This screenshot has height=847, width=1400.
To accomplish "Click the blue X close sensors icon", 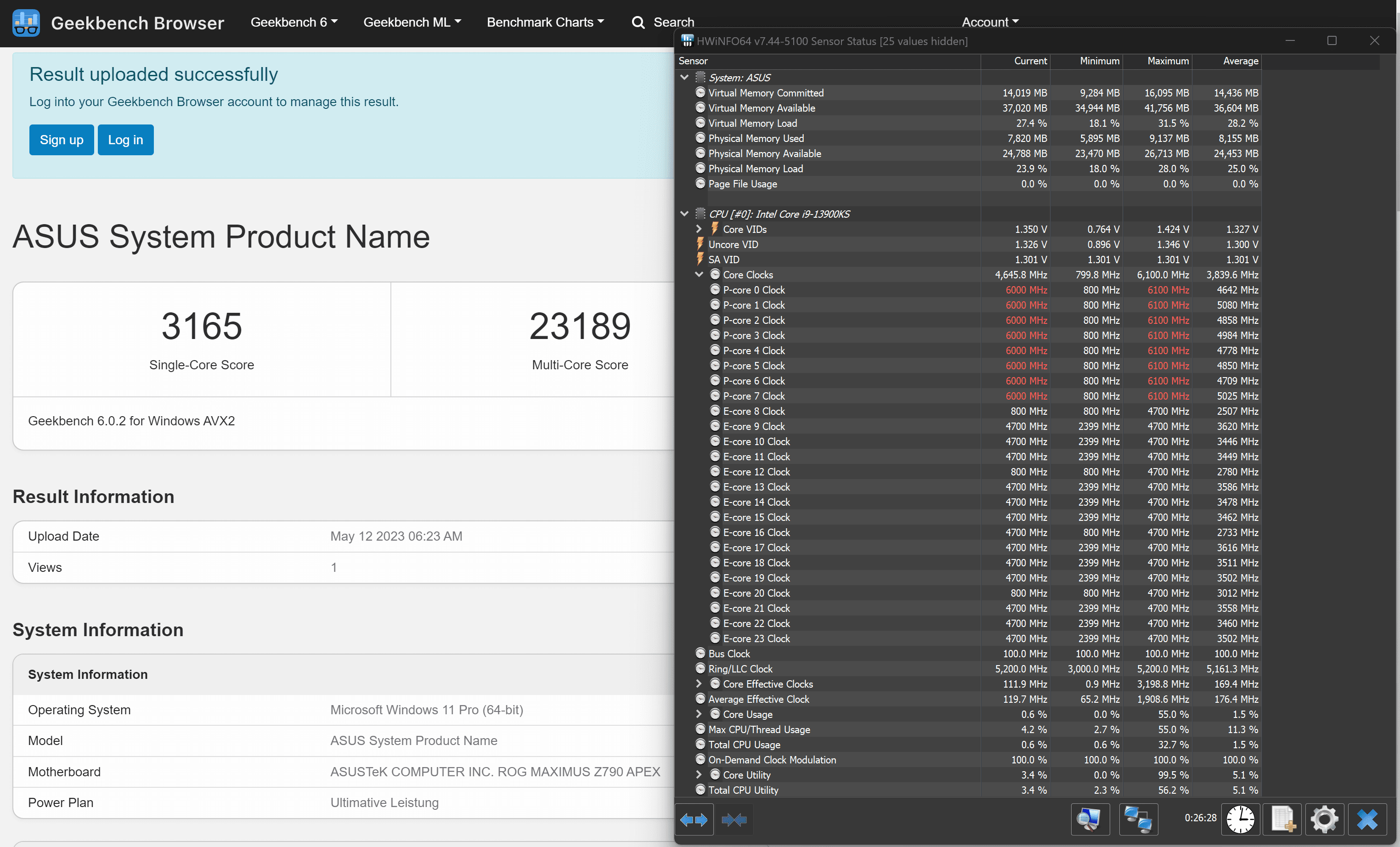I will (1366, 819).
